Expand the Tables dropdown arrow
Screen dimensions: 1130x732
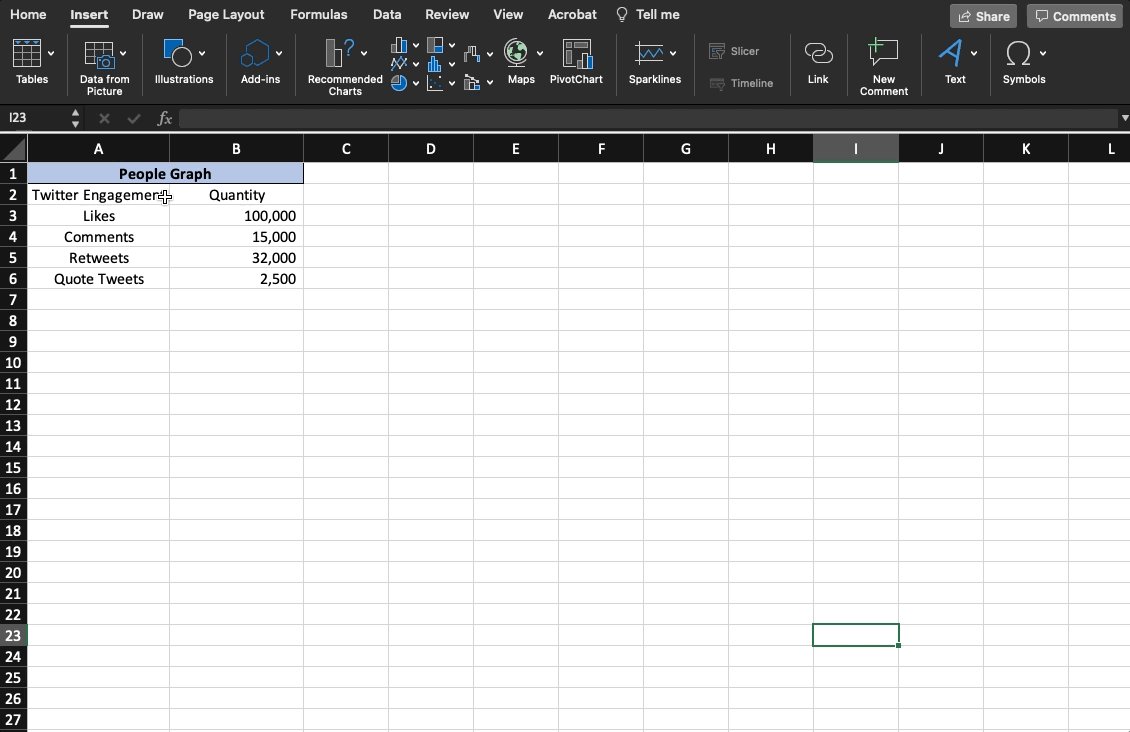tap(50, 53)
